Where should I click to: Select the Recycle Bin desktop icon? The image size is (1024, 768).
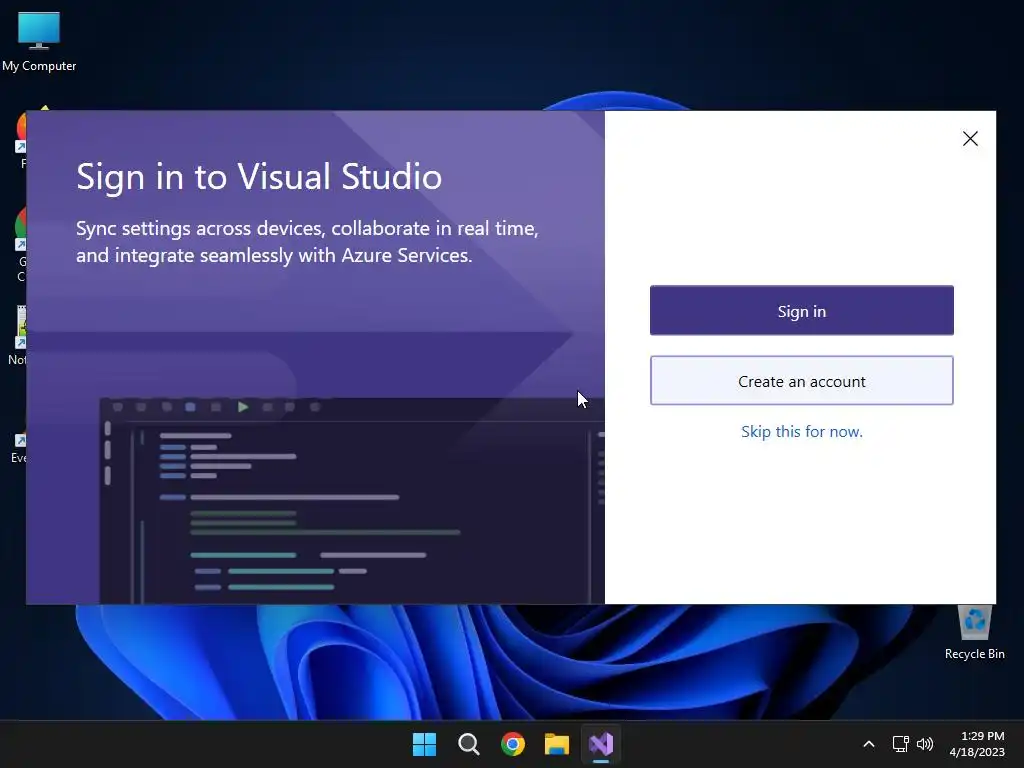tap(974, 633)
